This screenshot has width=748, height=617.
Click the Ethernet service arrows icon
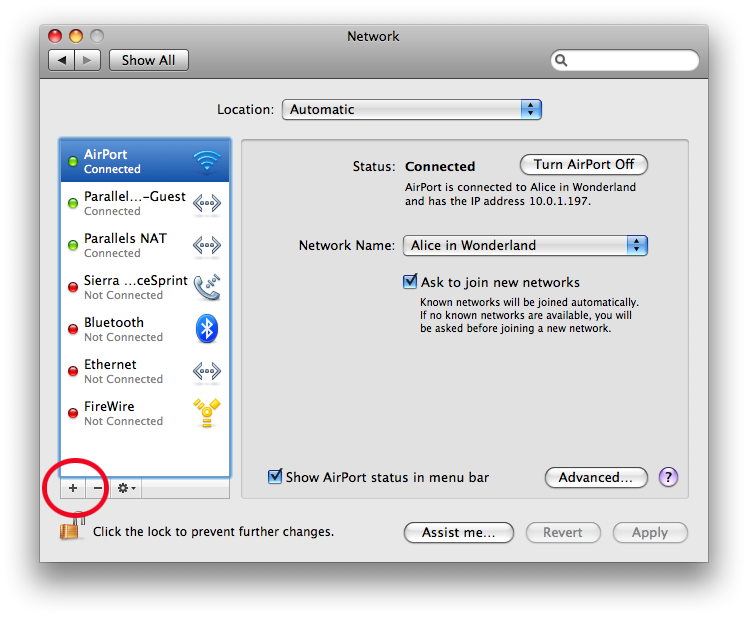click(x=207, y=371)
